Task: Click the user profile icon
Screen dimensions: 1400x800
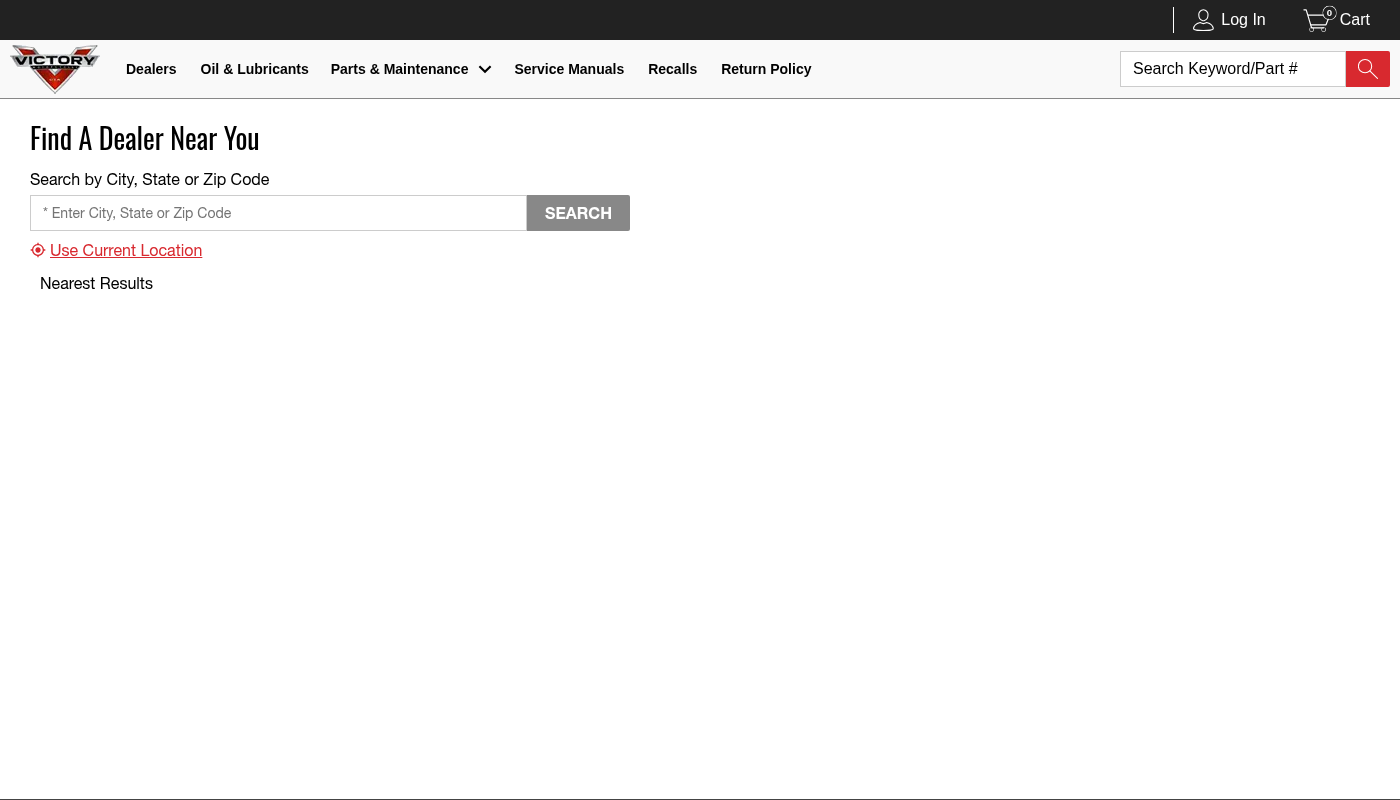Action: 1203,20
